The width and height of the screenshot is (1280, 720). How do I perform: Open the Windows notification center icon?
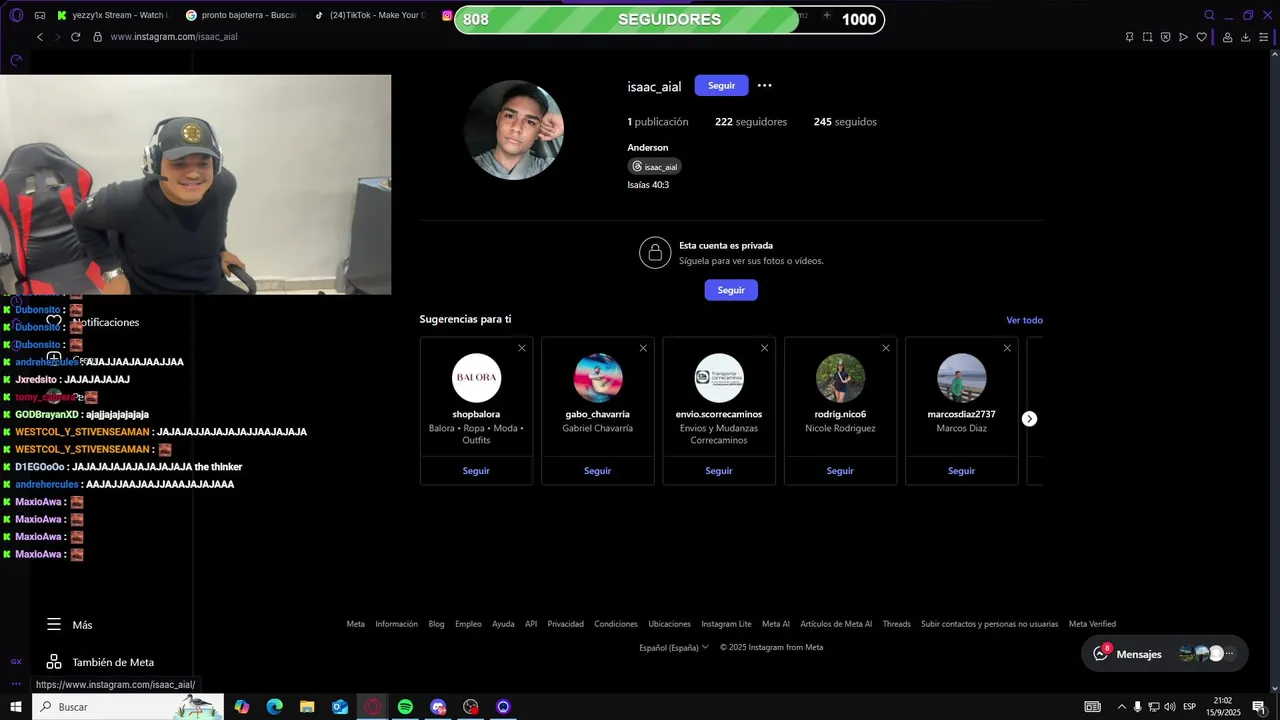pos(1259,707)
